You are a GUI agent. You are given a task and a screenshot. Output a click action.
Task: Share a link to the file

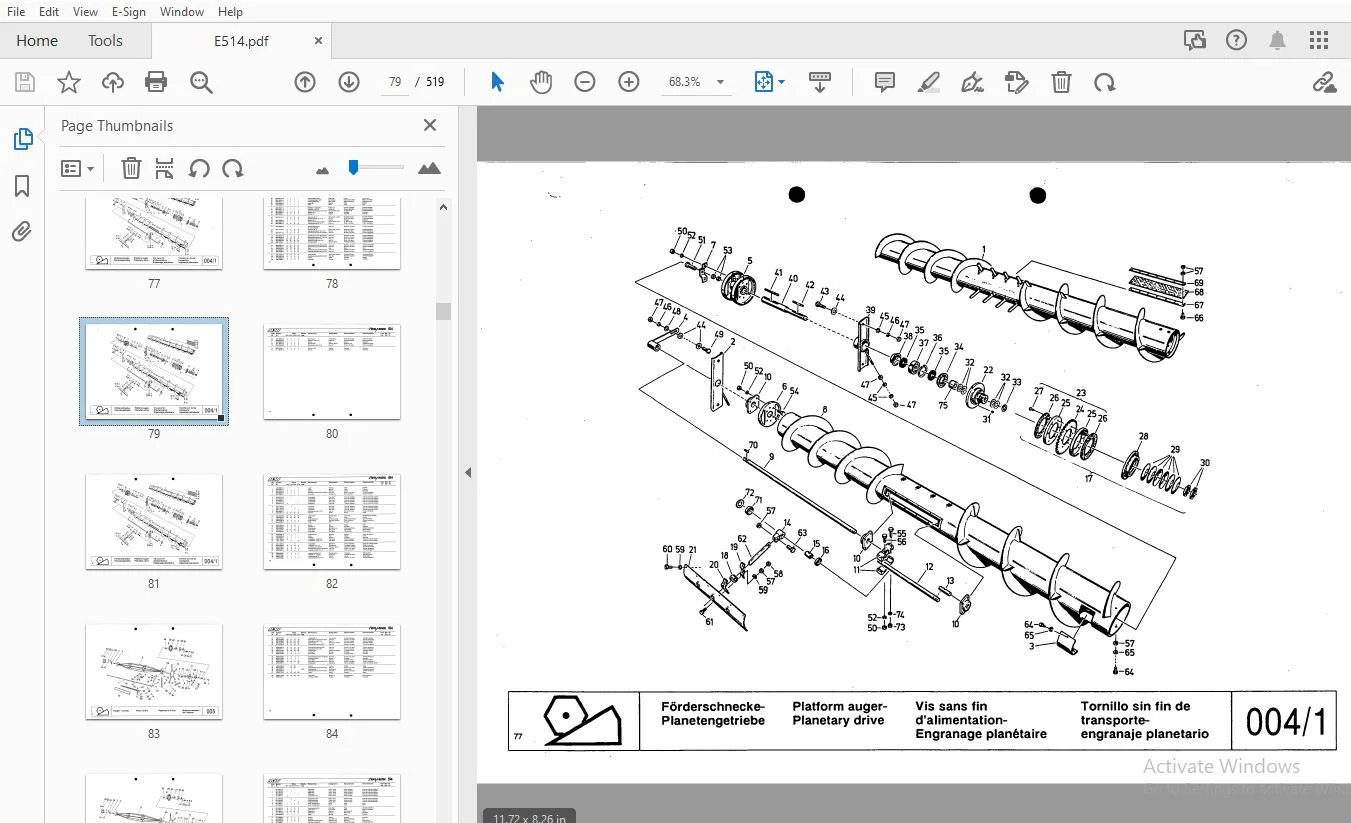tap(1325, 82)
